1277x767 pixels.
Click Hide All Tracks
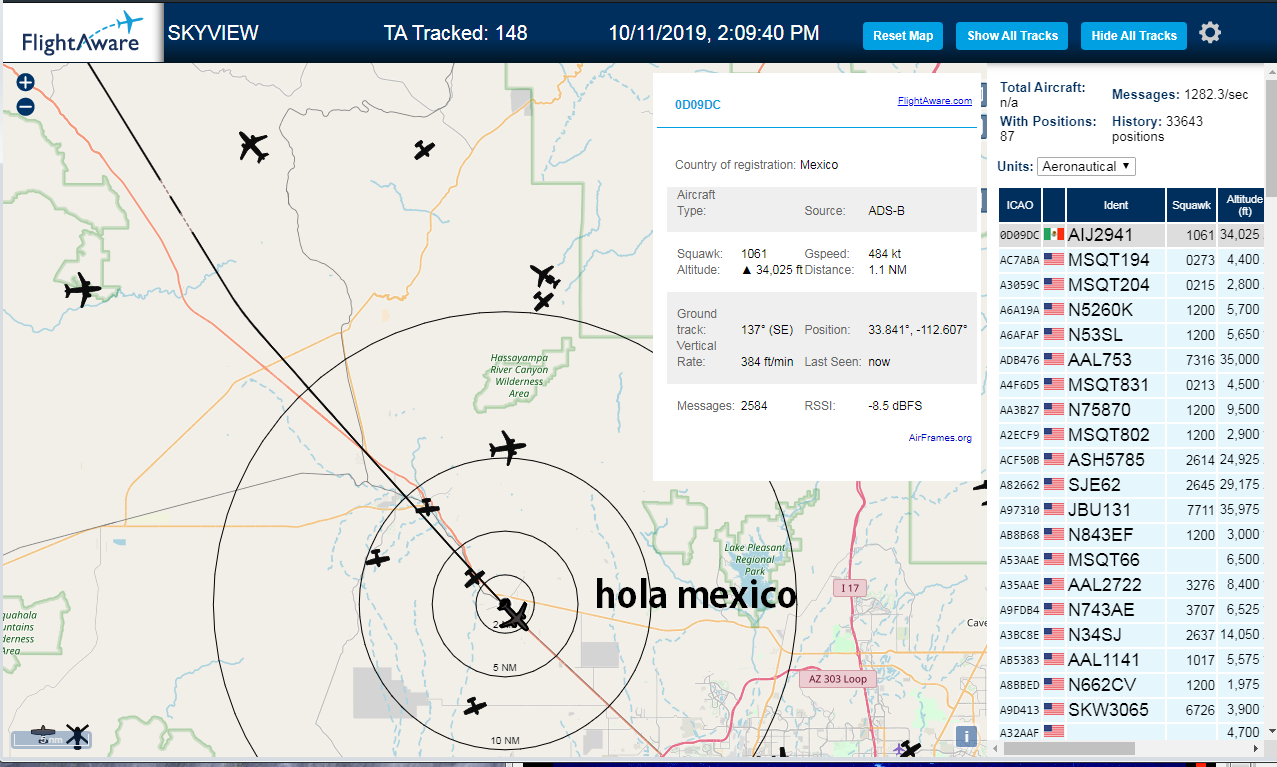(x=1134, y=36)
